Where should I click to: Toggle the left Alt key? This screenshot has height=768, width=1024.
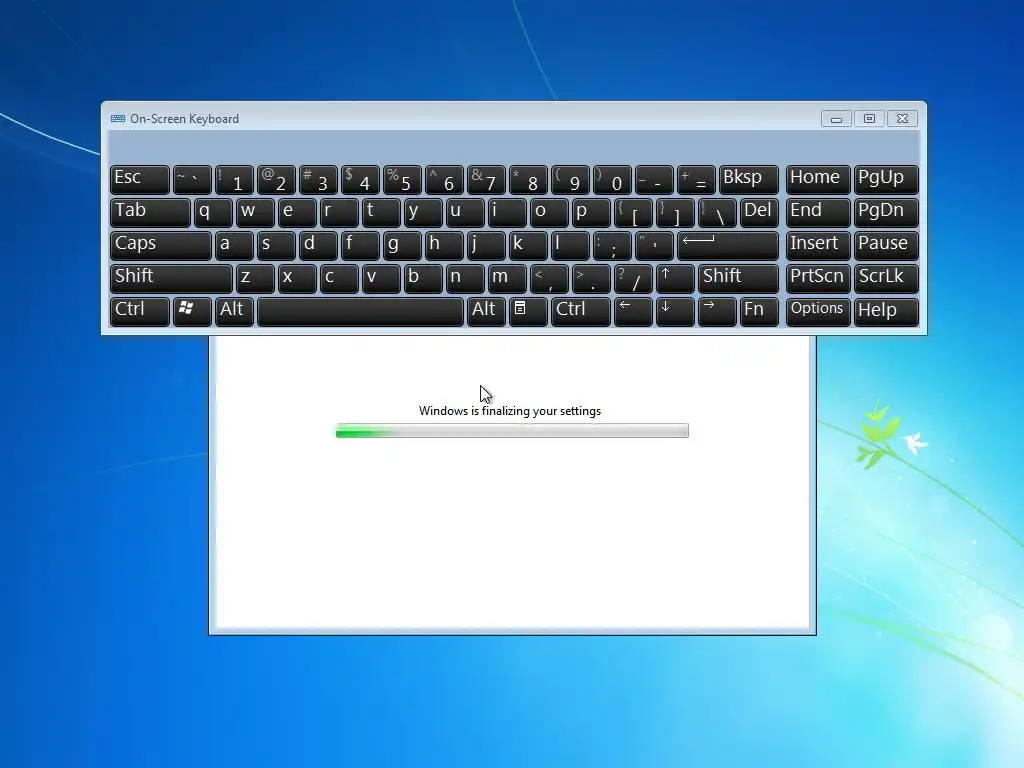(234, 311)
